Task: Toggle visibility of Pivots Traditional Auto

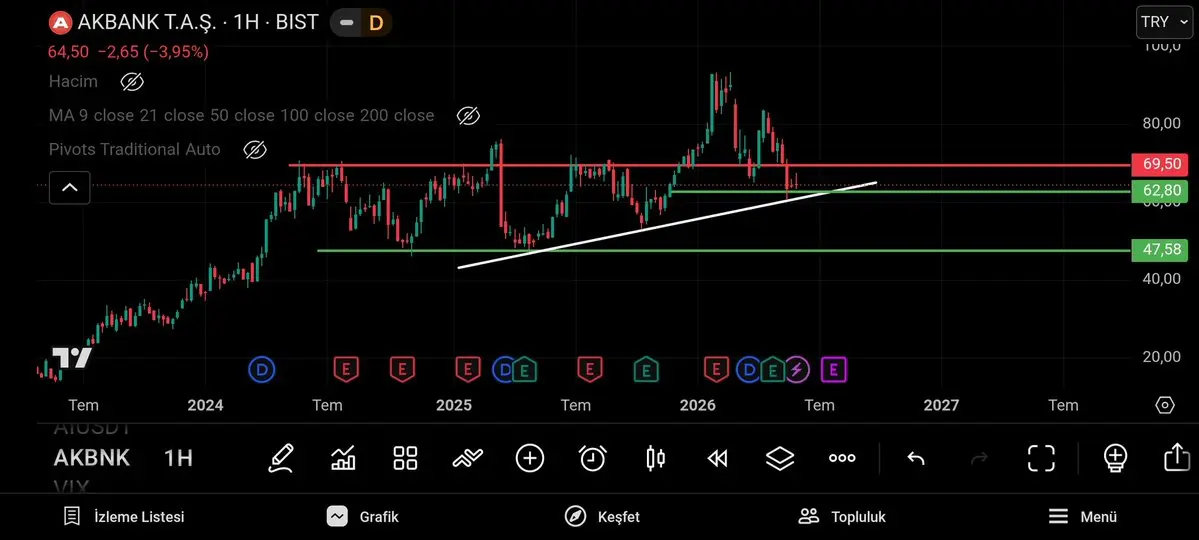Action: tap(255, 149)
